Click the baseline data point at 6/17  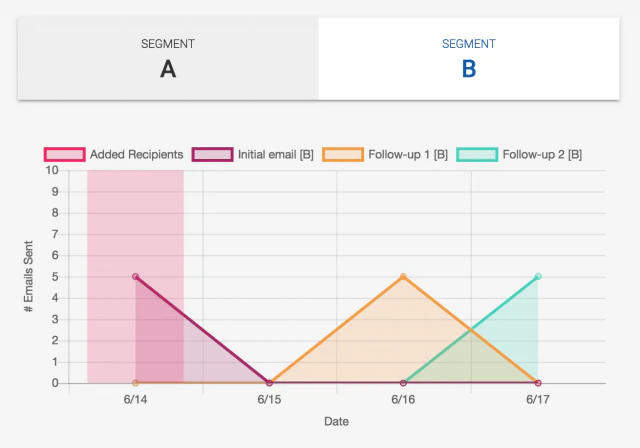tap(538, 383)
